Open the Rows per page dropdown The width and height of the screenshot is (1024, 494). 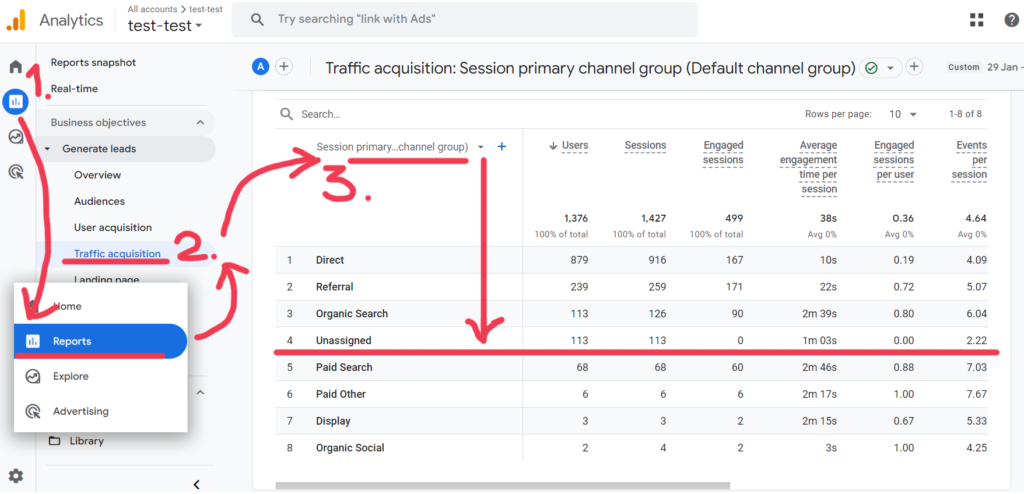click(900, 114)
